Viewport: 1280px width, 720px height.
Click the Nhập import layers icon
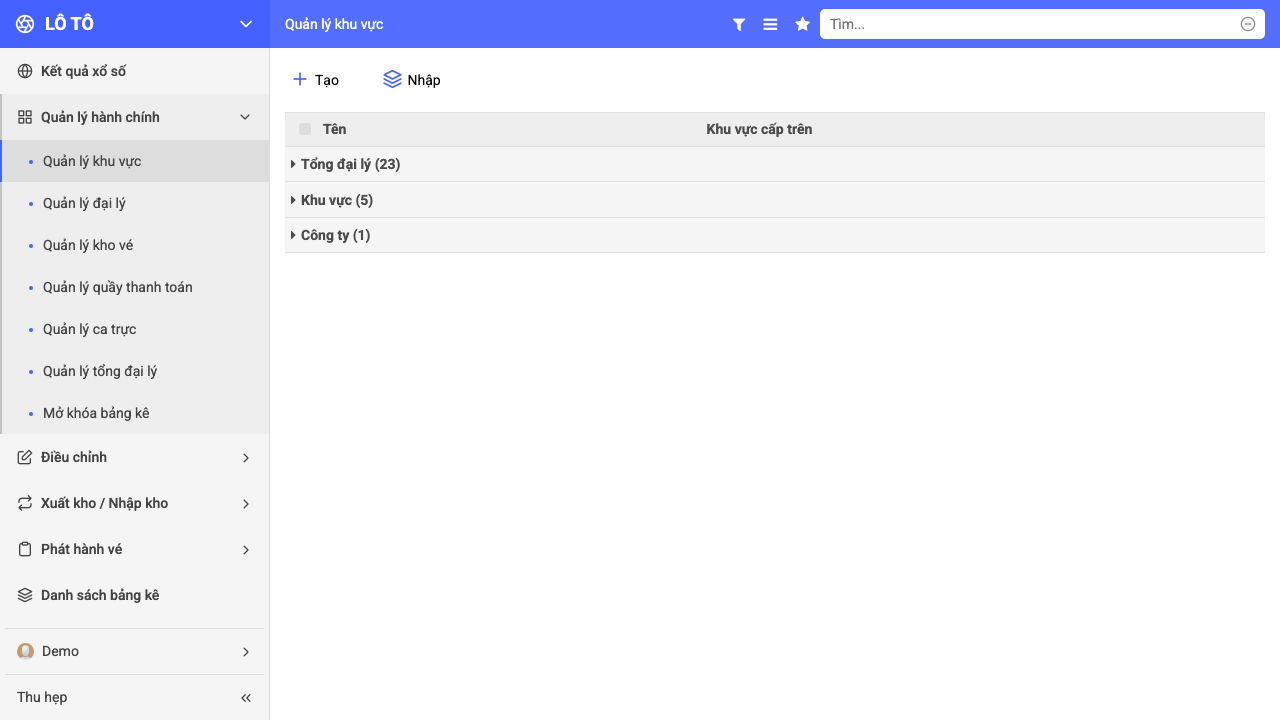[392, 79]
